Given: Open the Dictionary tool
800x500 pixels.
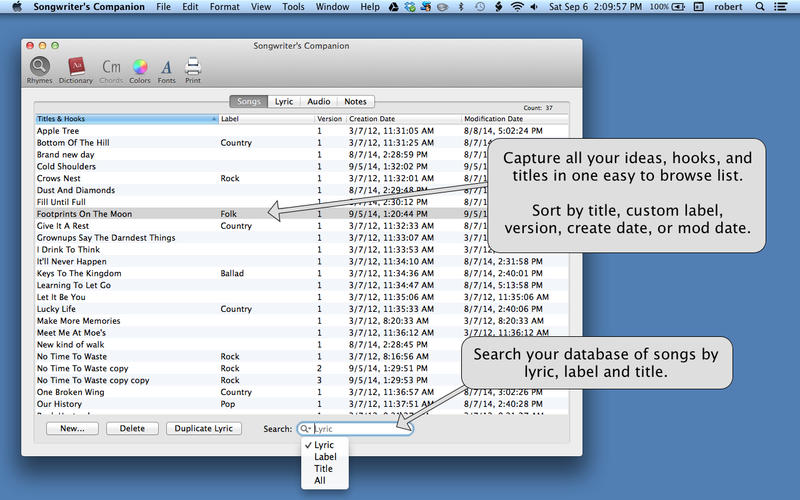Looking at the screenshot, I should pyautogui.click(x=75, y=68).
